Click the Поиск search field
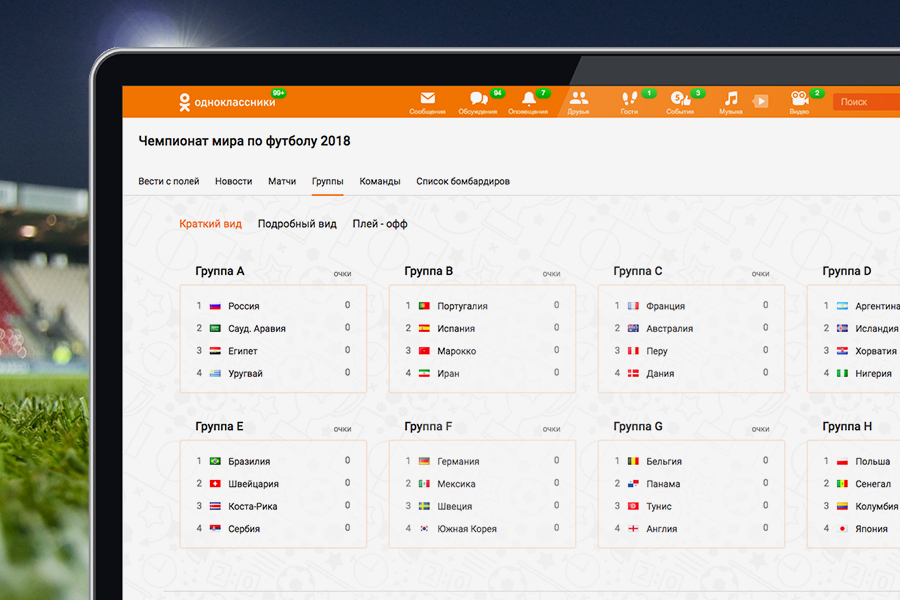Viewport: 900px width, 600px height. pyautogui.click(x=865, y=102)
